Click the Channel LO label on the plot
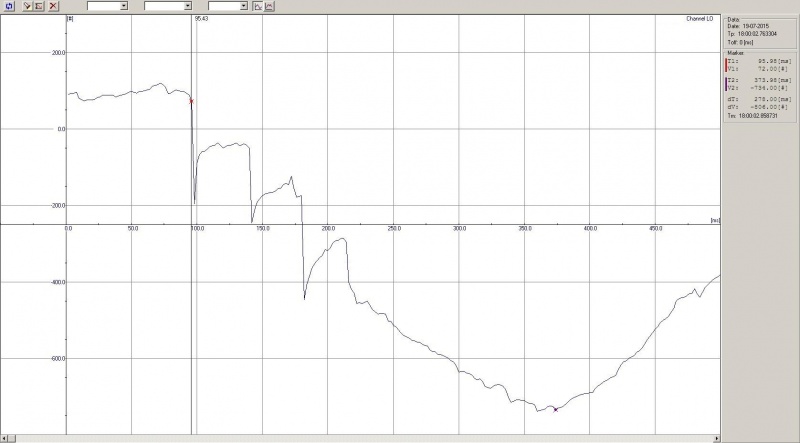This screenshot has width=800, height=443. click(x=699, y=19)
